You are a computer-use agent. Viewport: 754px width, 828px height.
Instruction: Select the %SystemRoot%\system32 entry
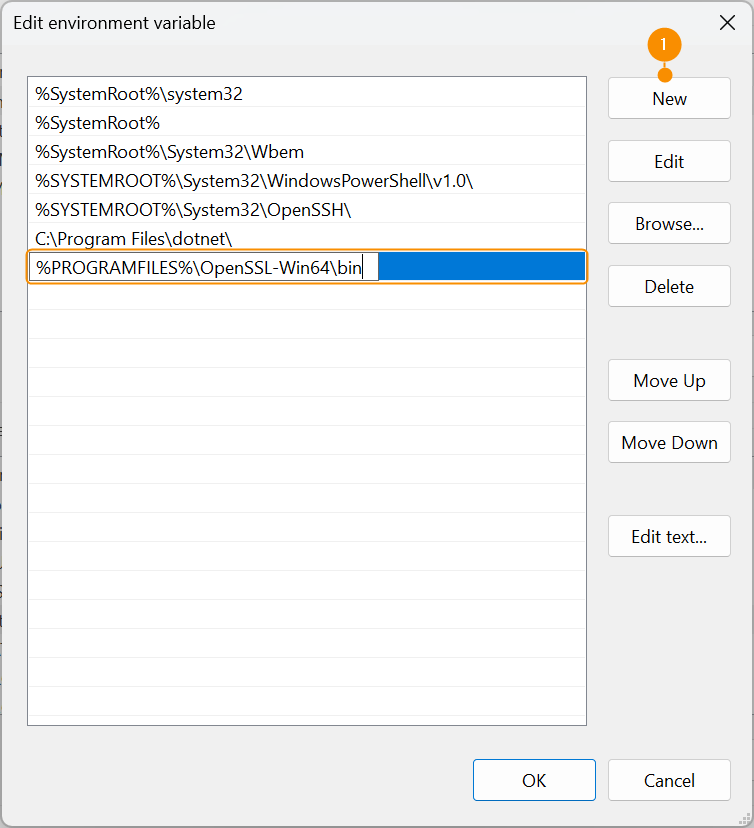point(139,94)
